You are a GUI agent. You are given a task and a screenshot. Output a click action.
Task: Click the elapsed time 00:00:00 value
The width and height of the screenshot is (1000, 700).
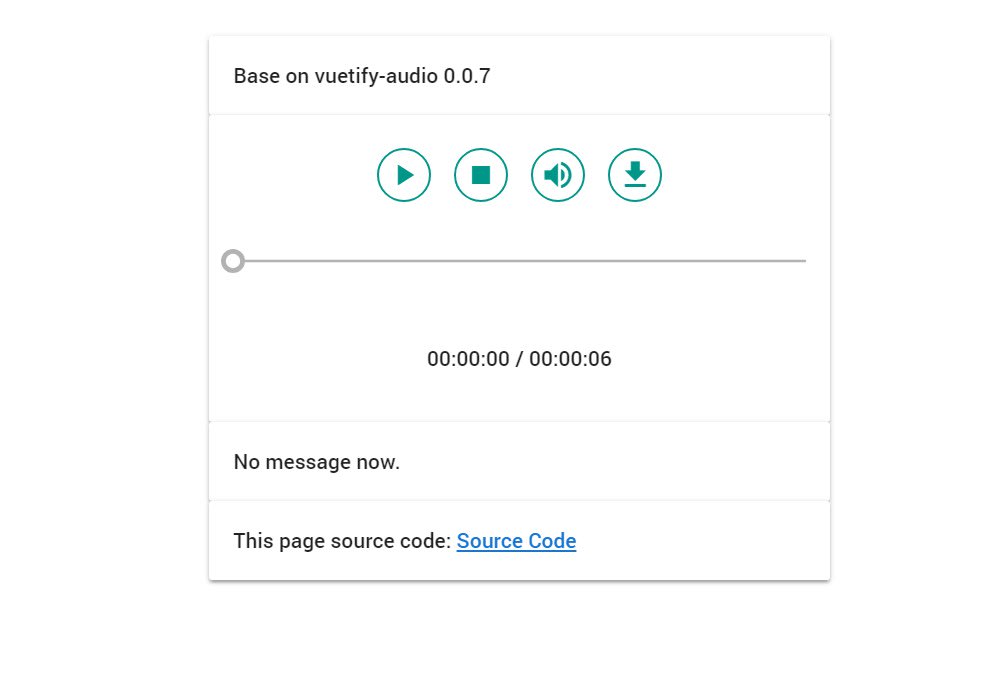(468, 359)
